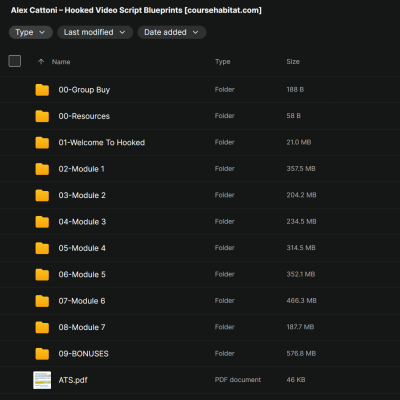Click the 204.2 MB size value
The height and width of the screenshot is (400, 400).
click(x=301, y=195)
